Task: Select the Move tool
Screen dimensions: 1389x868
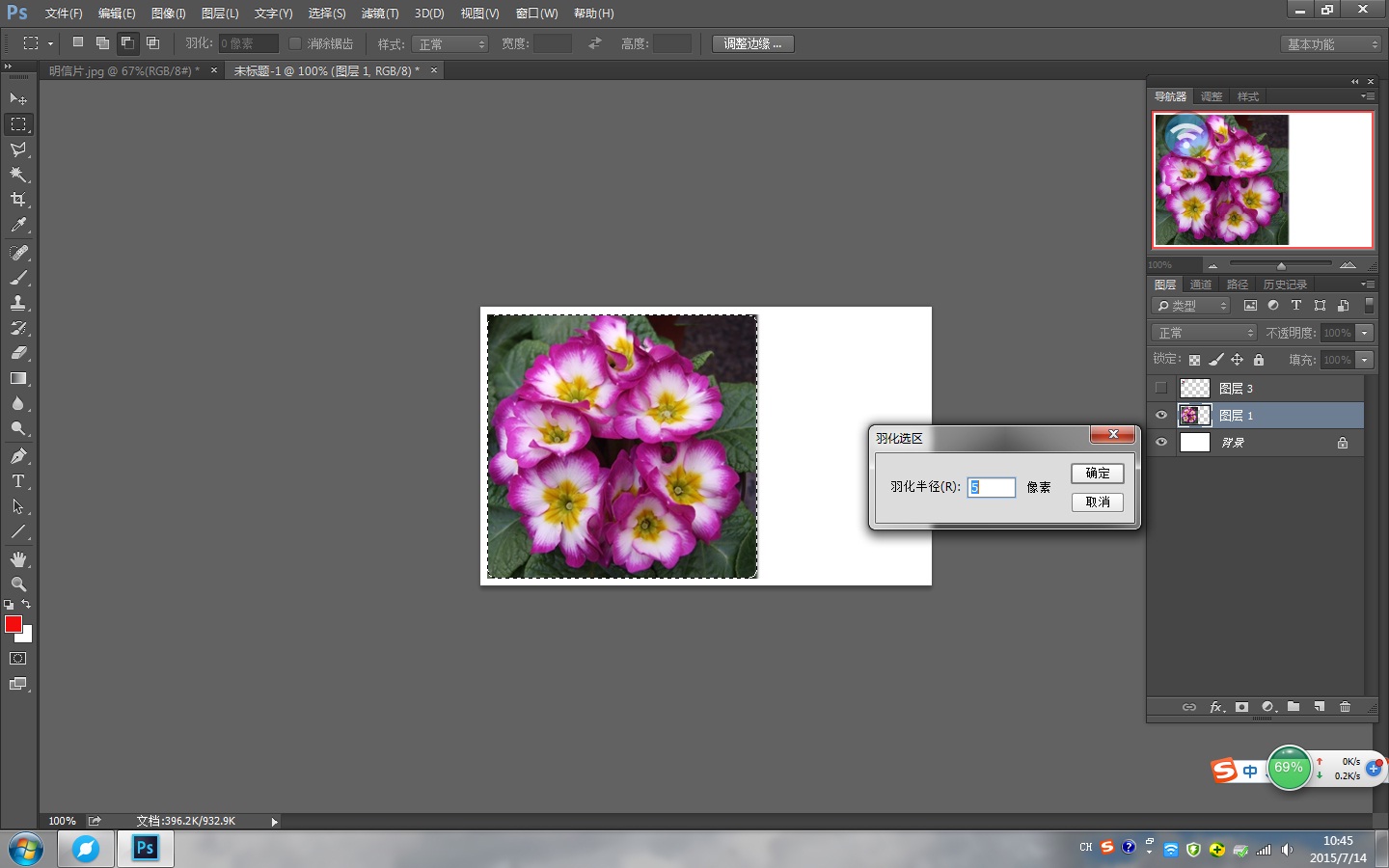Action: pos(17,98)
